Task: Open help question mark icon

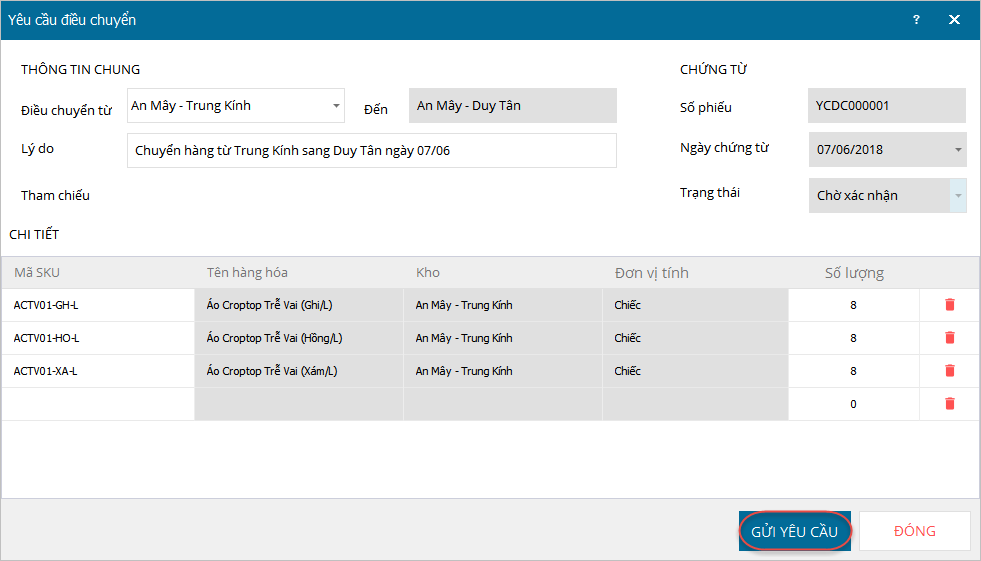Action: [916, 20]
